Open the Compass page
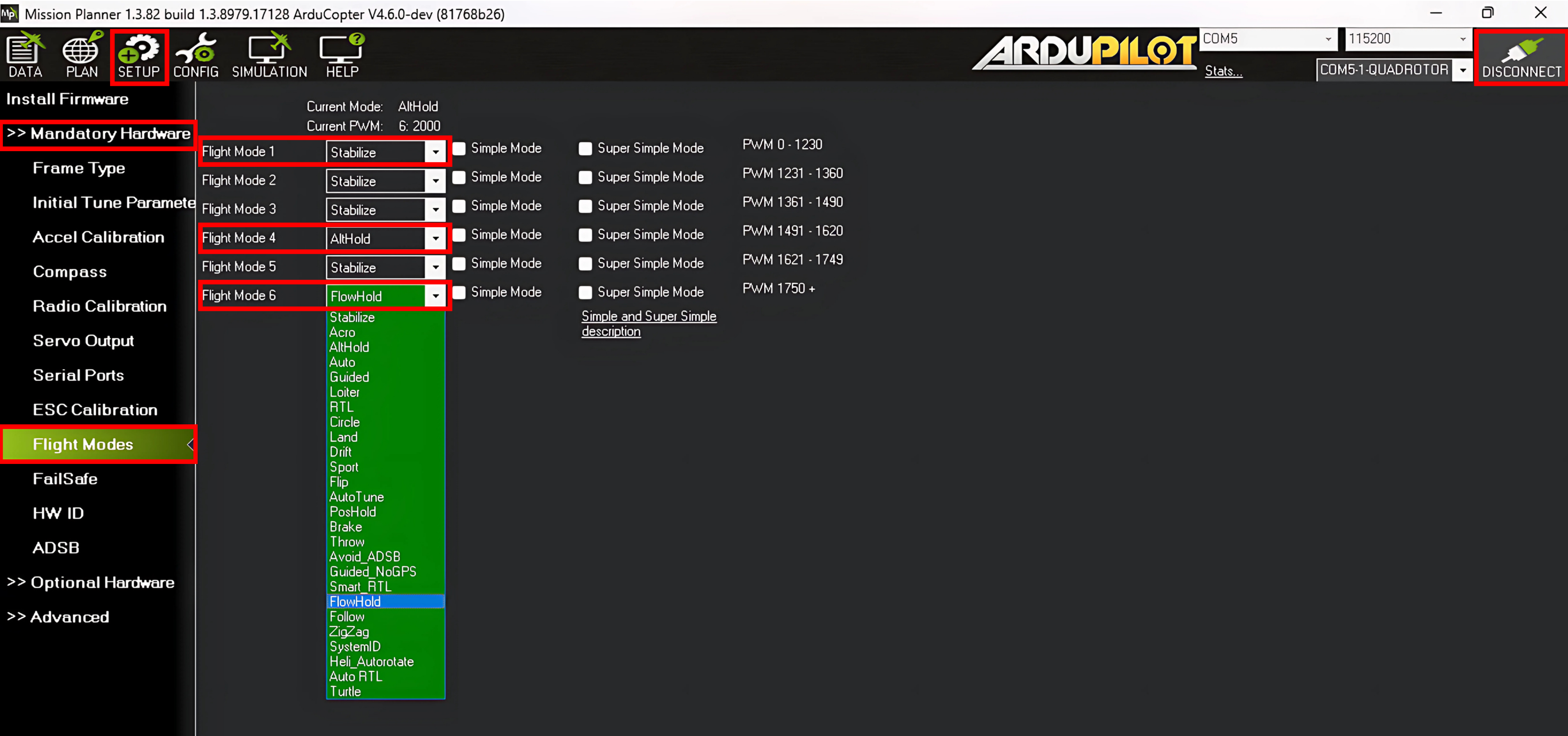 (70, 272)
